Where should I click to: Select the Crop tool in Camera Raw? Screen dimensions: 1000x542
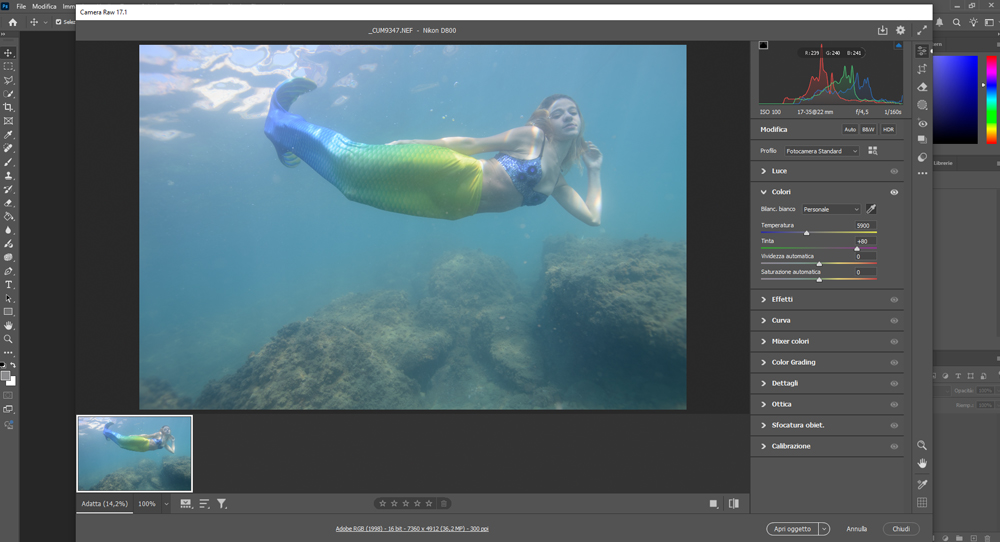922,69
